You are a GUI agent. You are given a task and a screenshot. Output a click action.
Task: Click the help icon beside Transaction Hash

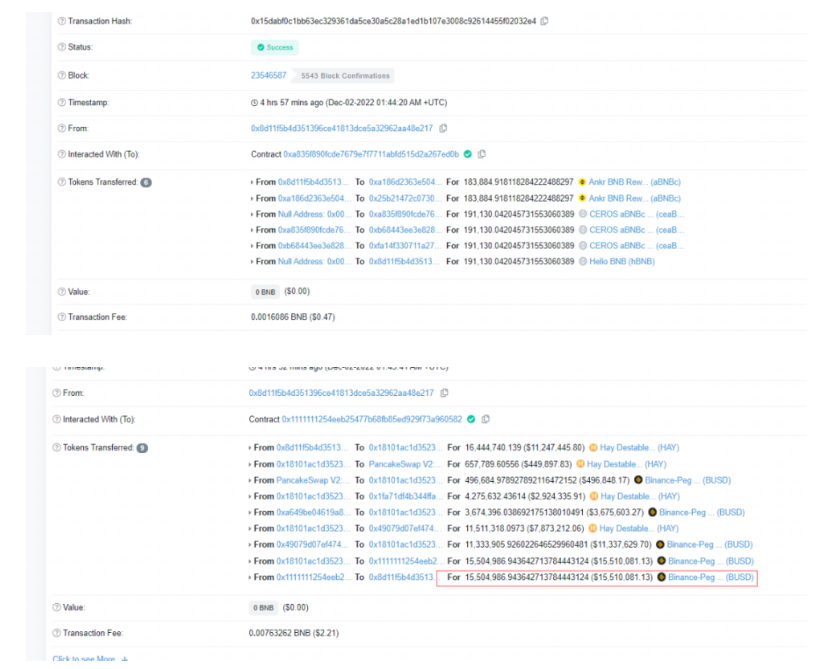tap(62, 21)
